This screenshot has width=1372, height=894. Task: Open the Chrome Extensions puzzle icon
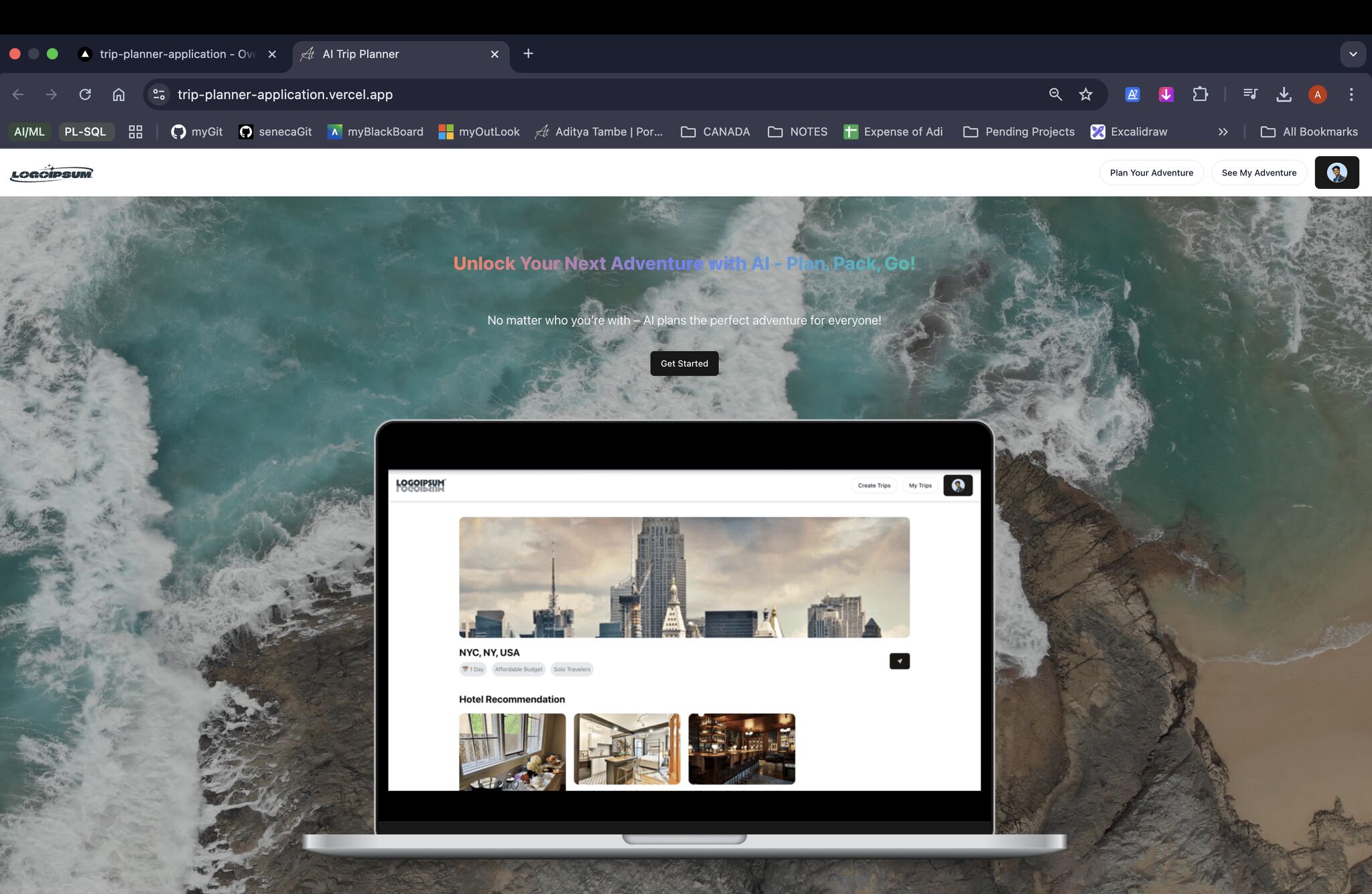(1200, 94)
